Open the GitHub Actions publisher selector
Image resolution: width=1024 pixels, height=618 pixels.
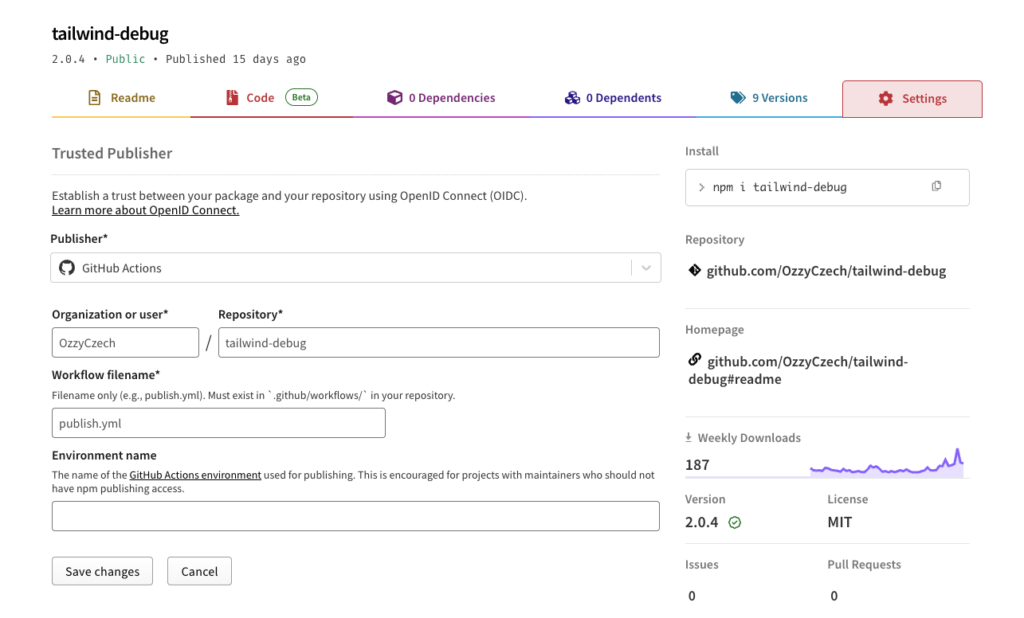click(340, 268)
